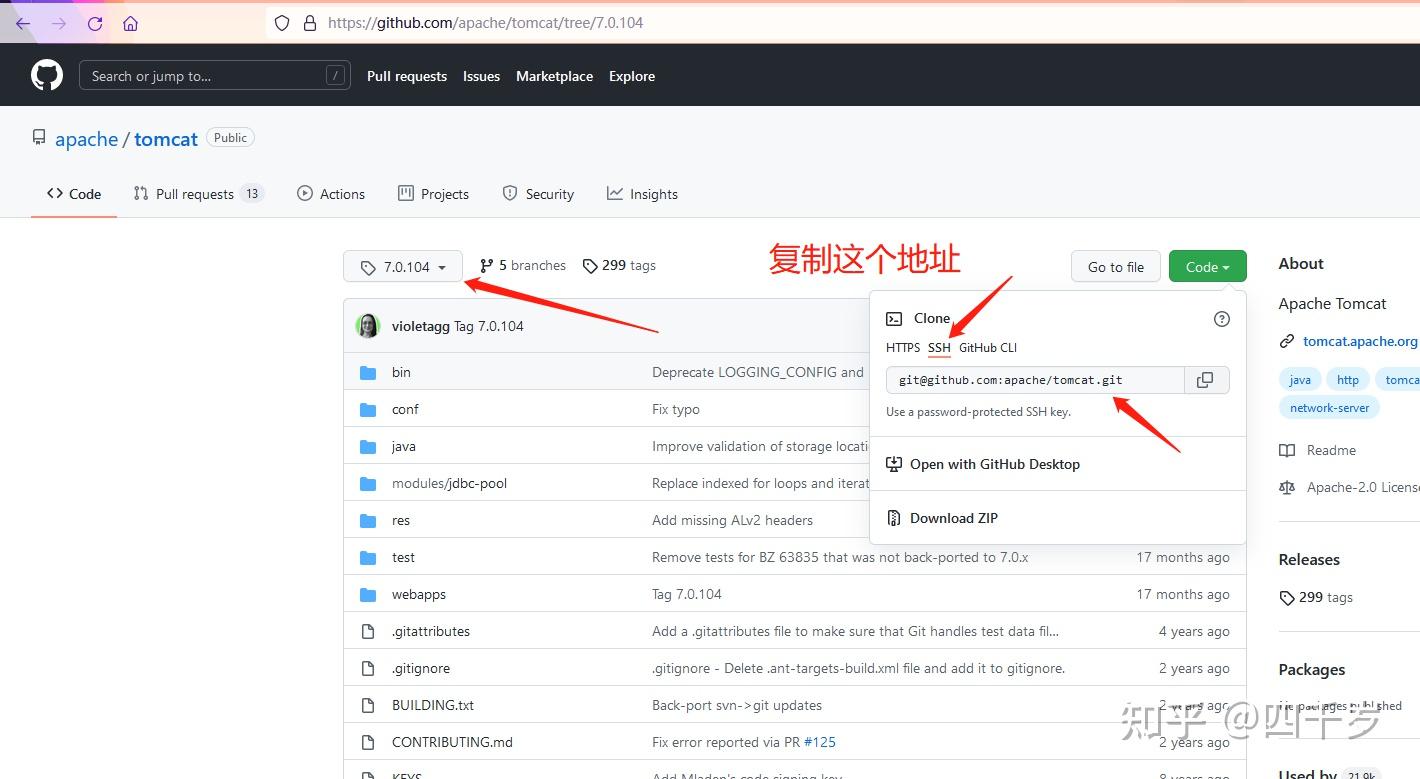Open the Releases heading link

(1309, 560)
